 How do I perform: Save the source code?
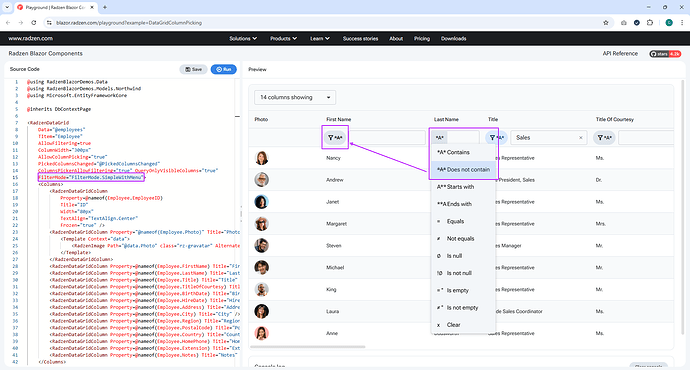tap(193, 69)
